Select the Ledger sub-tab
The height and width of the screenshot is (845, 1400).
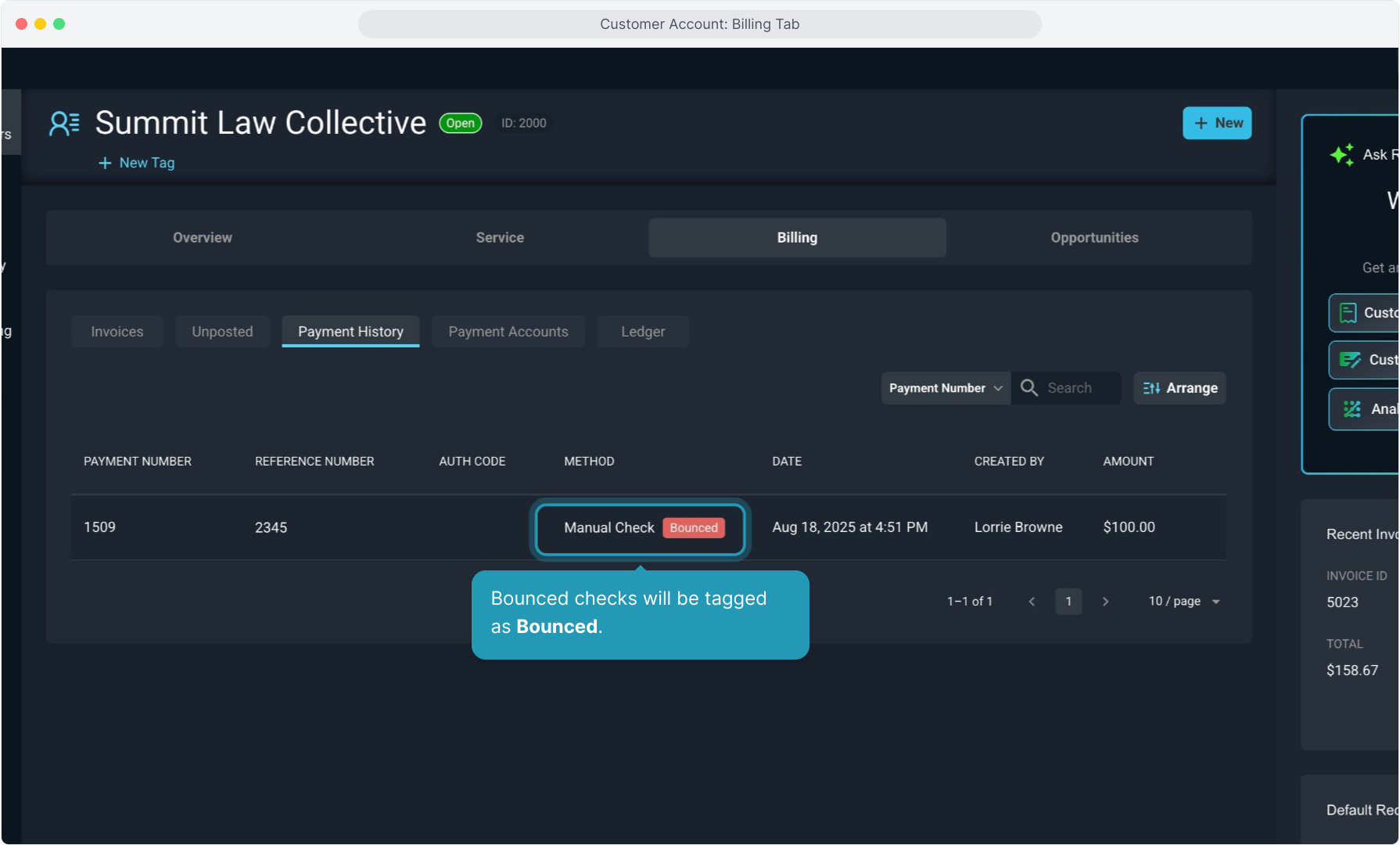pyautogui.click(x=643, y=332)
